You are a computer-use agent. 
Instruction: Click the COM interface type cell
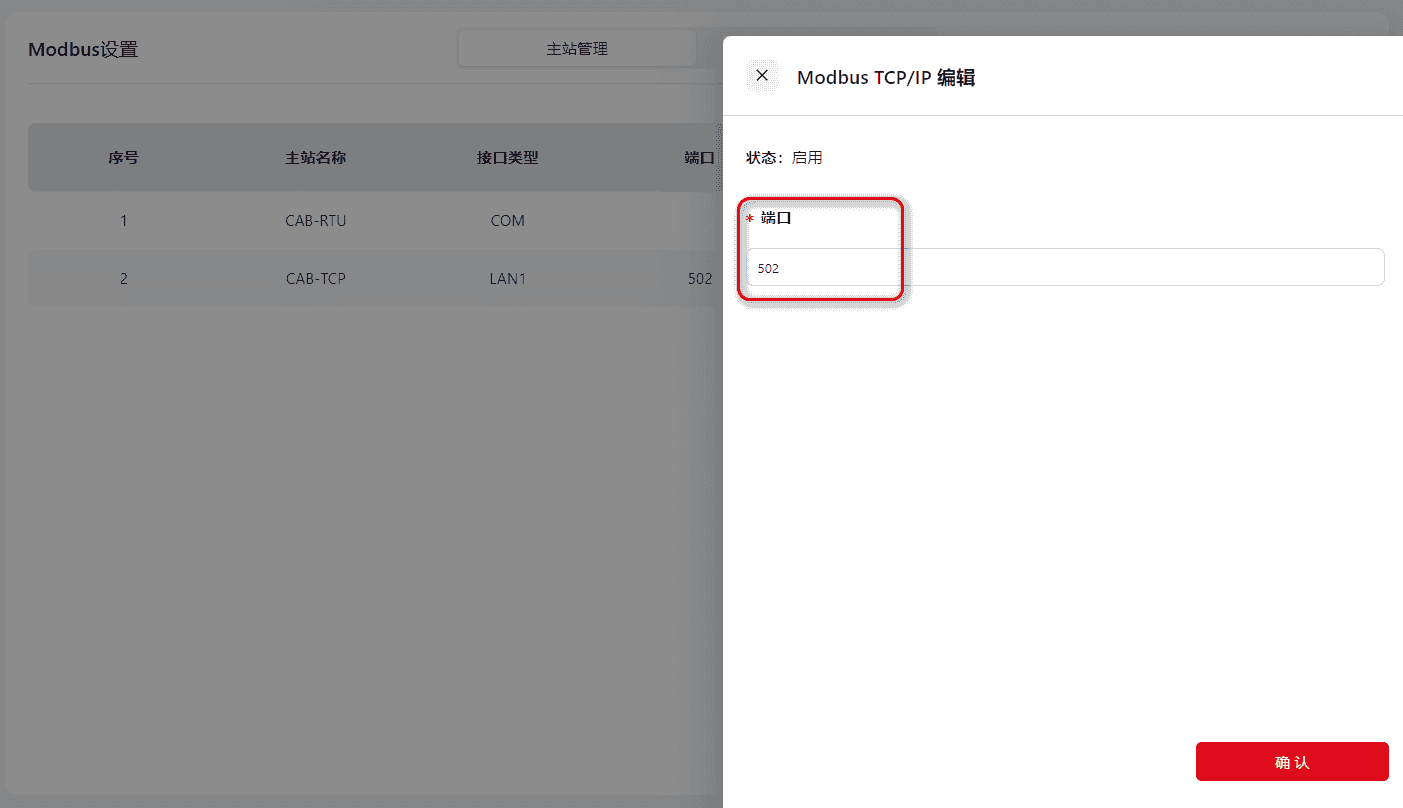pyautogui.click(x=508, y=221)
